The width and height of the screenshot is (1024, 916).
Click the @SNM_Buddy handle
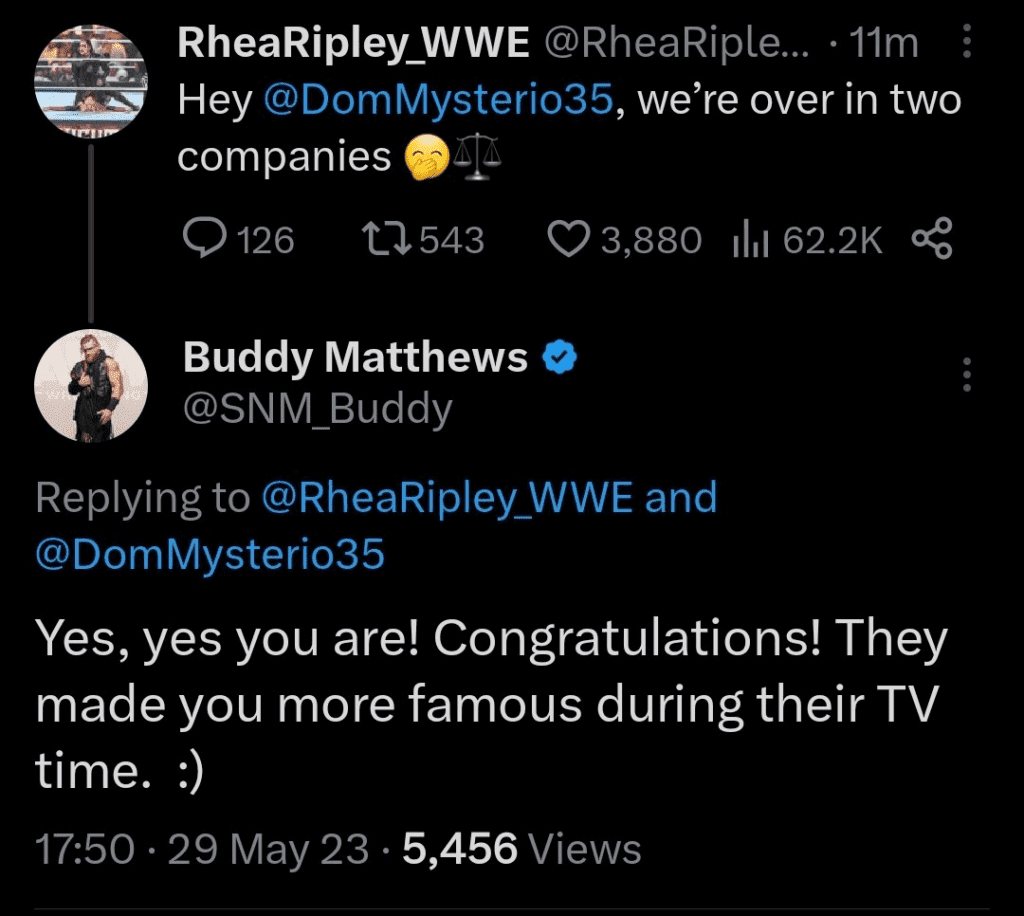(317, 409)
